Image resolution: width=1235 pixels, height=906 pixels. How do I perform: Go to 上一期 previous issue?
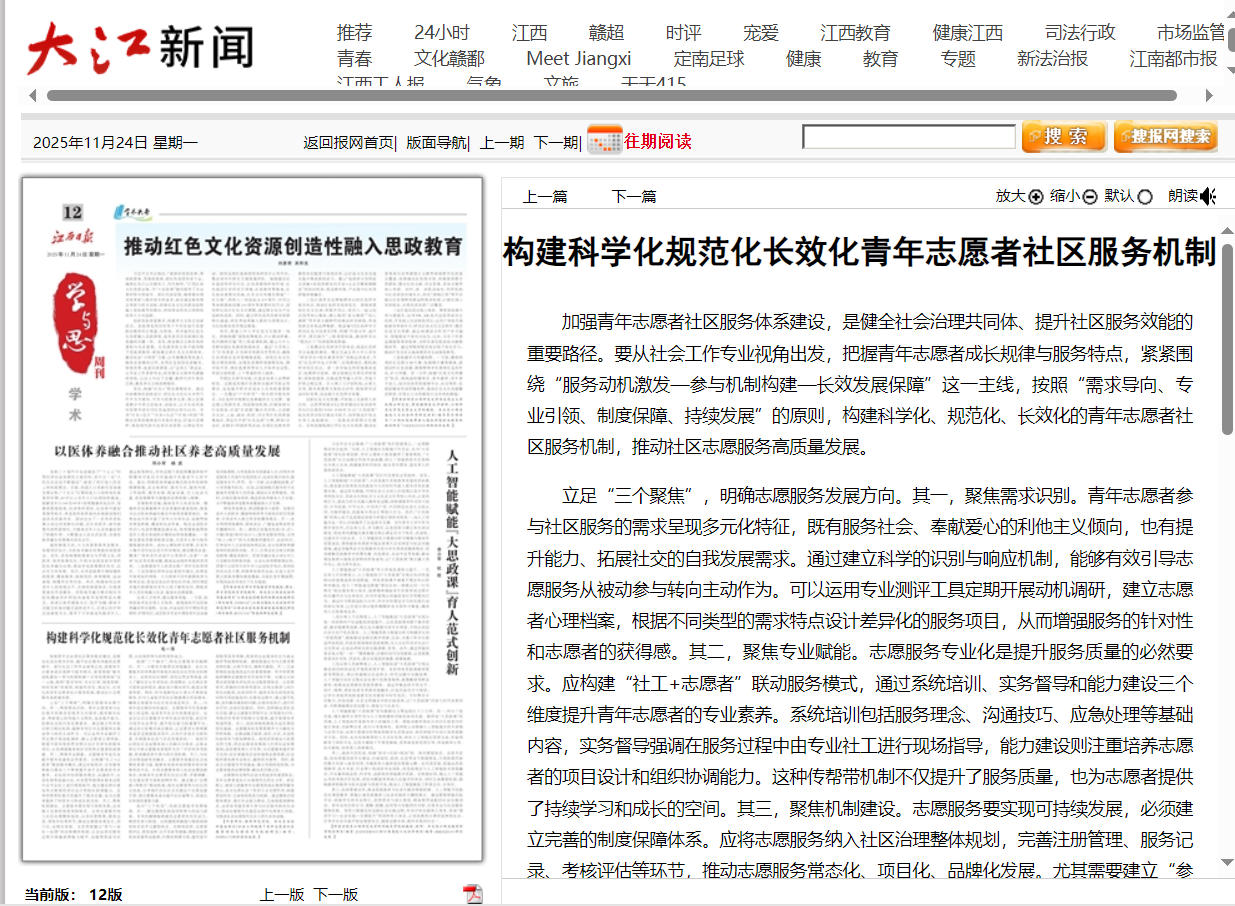[501, 142]
